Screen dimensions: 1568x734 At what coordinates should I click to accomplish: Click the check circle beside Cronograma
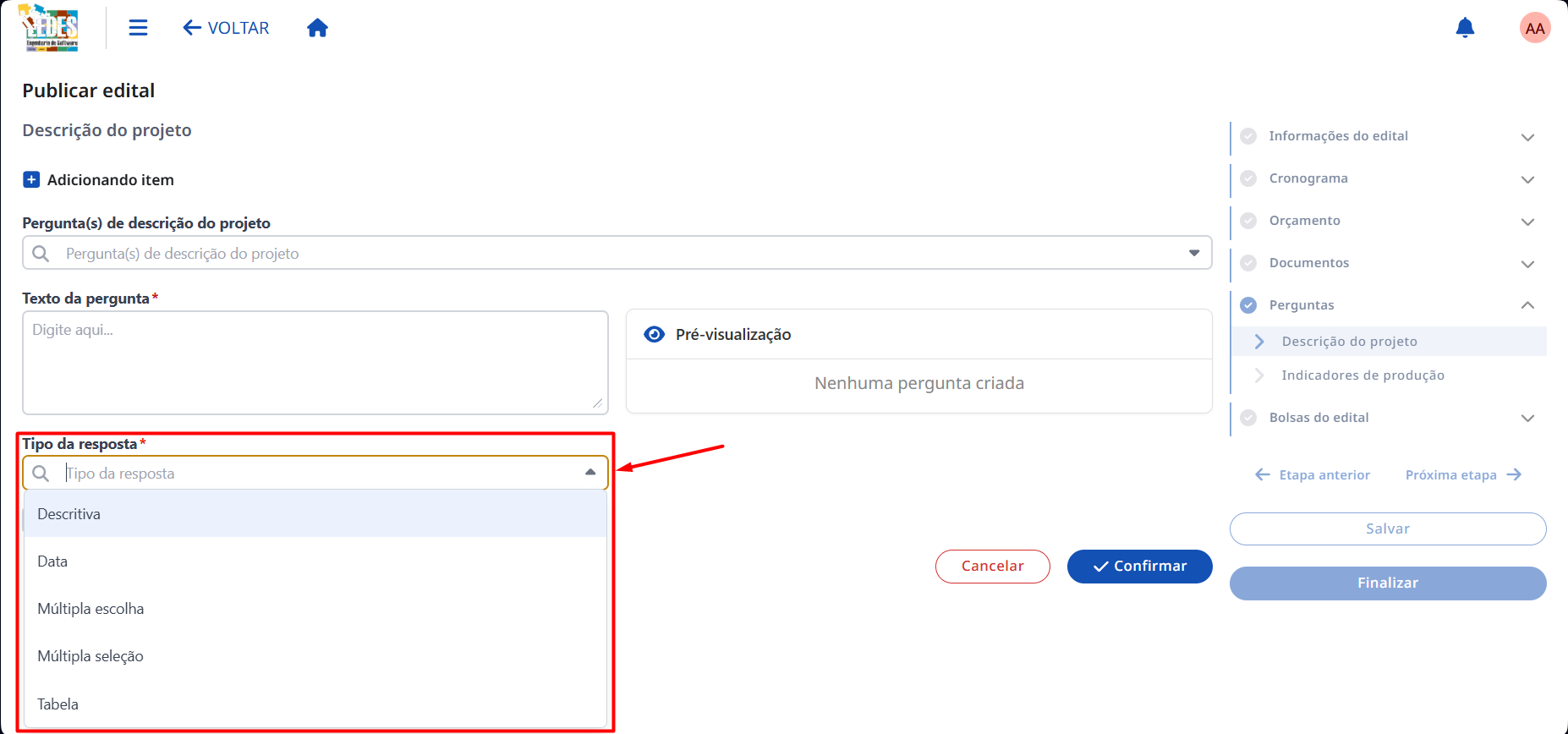click(1248, 178)
